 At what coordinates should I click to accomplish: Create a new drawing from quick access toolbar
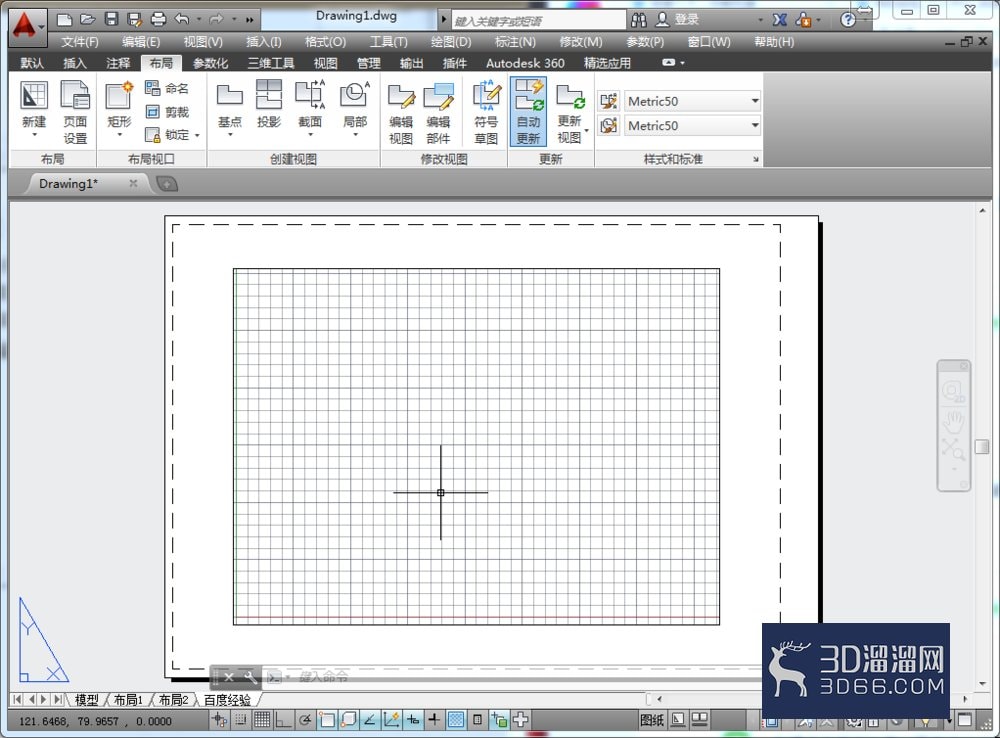[x=64, y=20]
